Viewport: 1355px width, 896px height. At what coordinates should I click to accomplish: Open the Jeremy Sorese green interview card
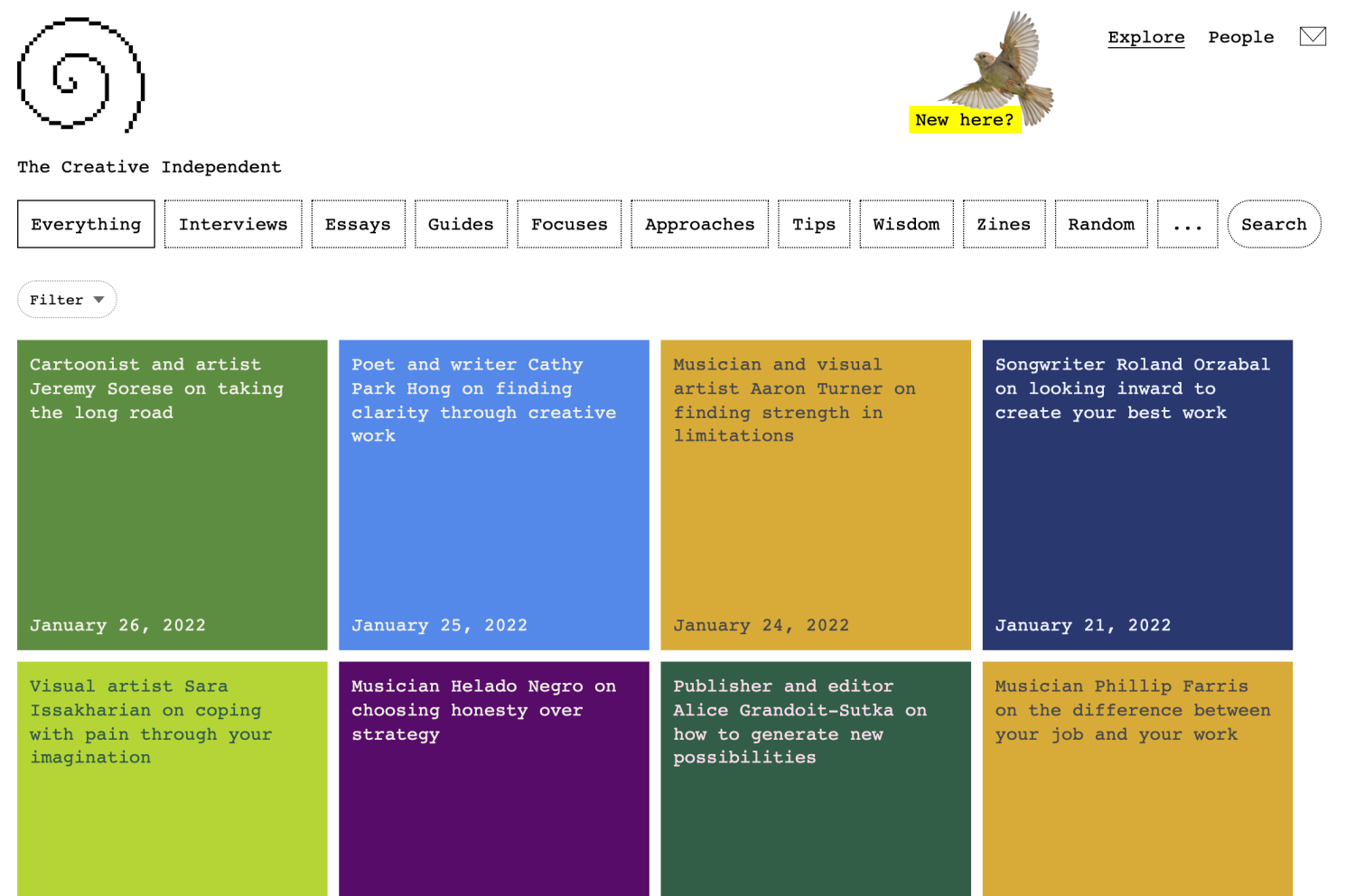point(172,495)
